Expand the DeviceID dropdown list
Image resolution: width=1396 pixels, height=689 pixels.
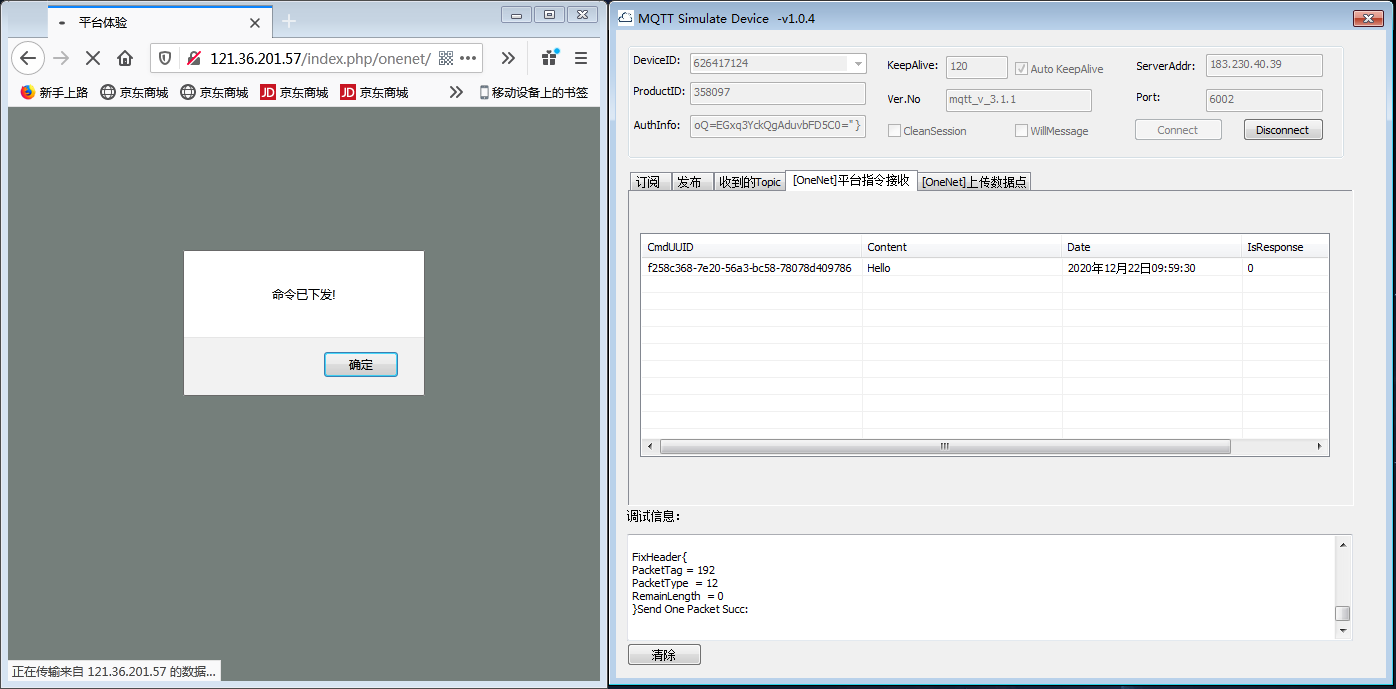(x=857, y=64)
